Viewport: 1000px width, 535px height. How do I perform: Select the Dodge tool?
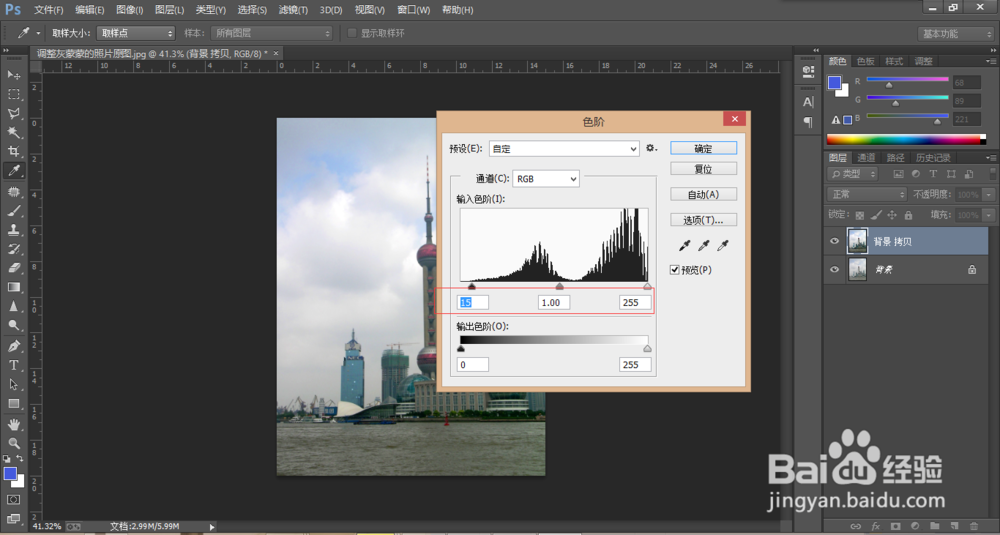click(13, 326)
